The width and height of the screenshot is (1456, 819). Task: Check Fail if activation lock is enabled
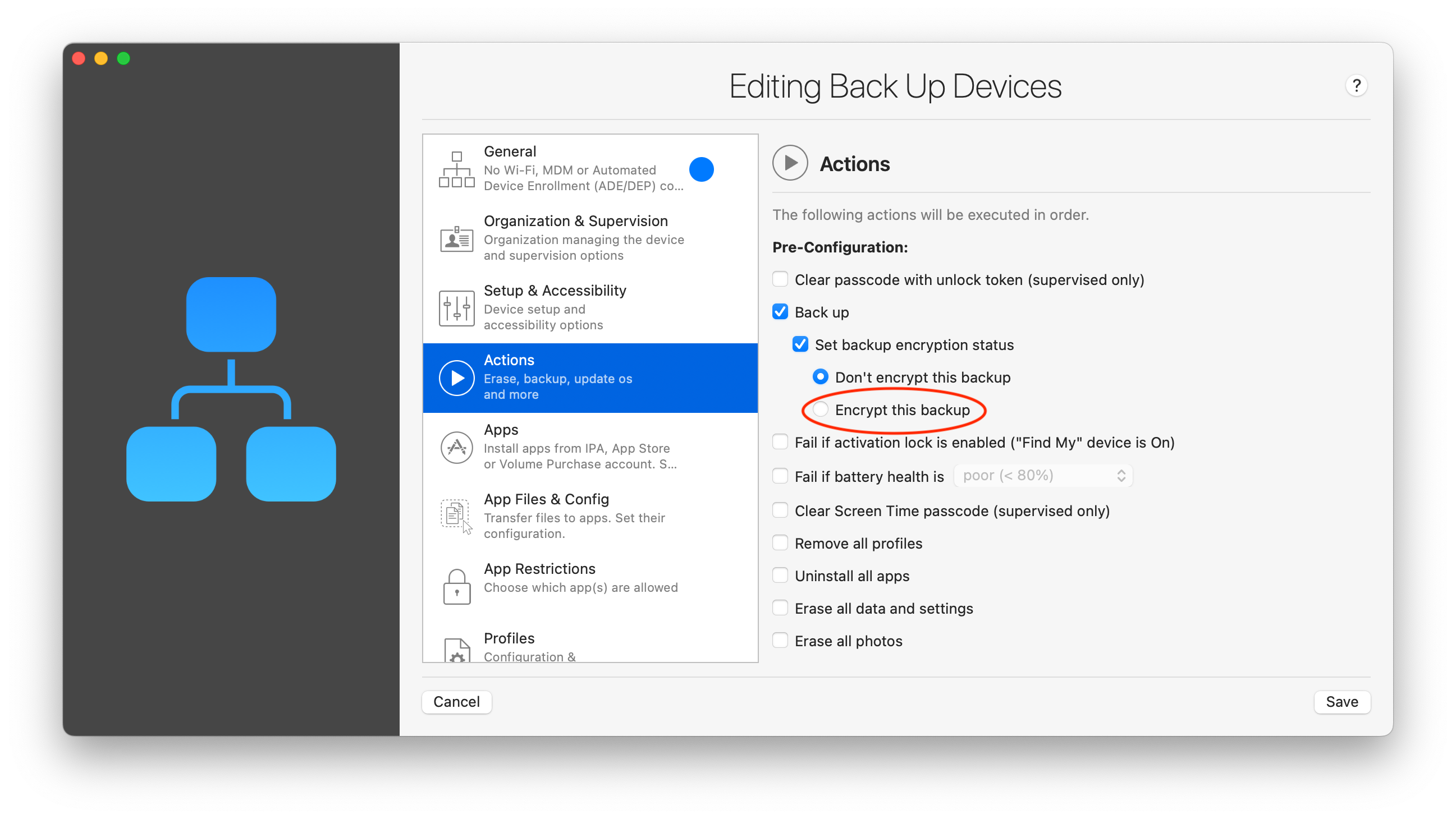coord(780,441)
